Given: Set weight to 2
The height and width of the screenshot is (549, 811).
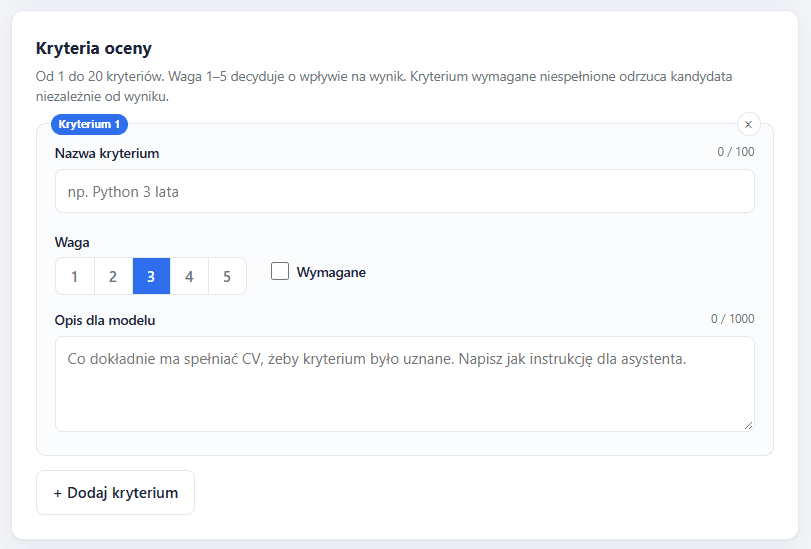Looking at the screenshot, I should point(113,276).
